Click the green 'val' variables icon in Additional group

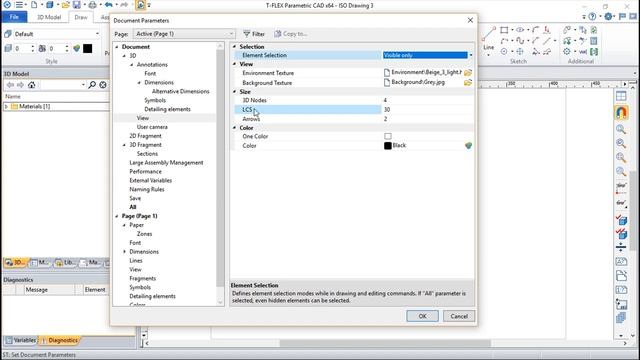583,51
